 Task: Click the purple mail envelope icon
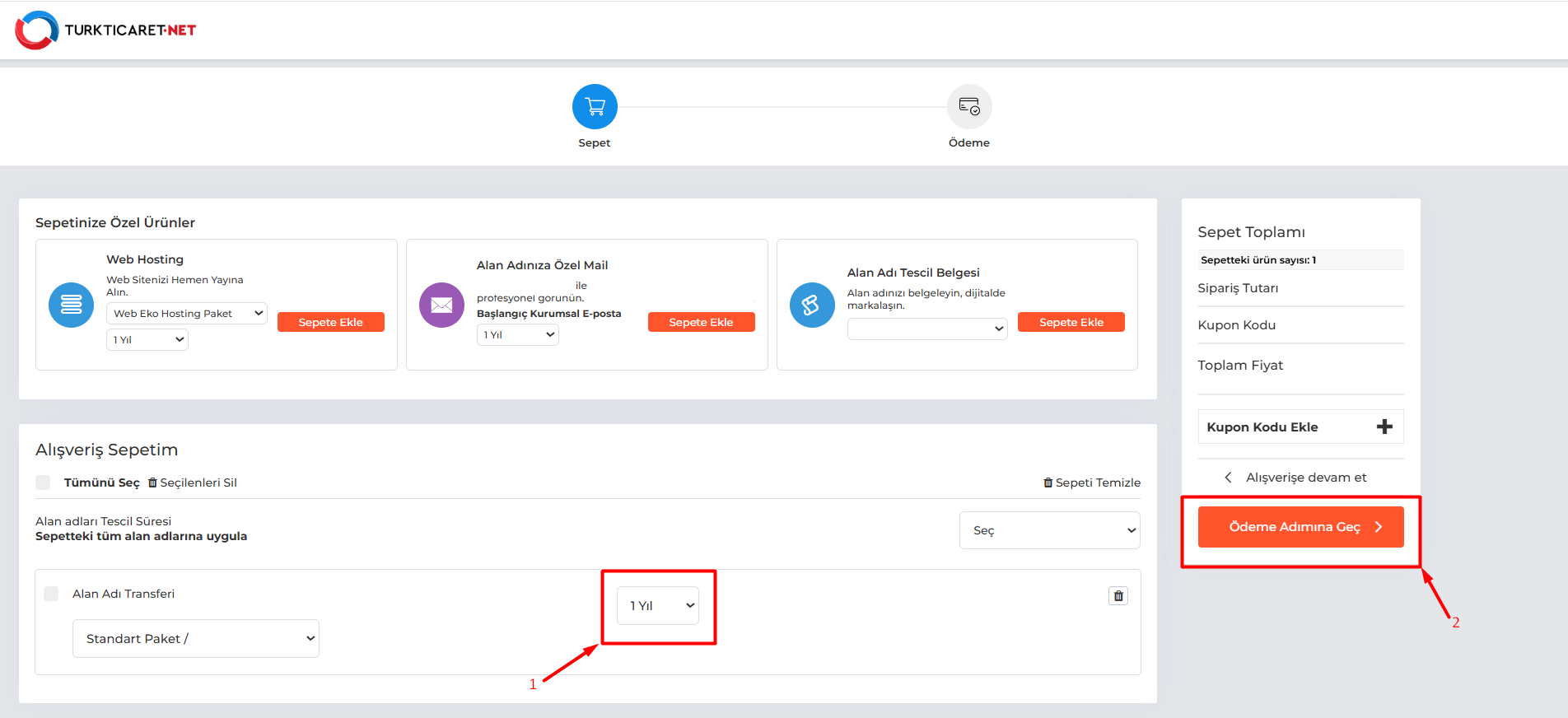(442, 305)
